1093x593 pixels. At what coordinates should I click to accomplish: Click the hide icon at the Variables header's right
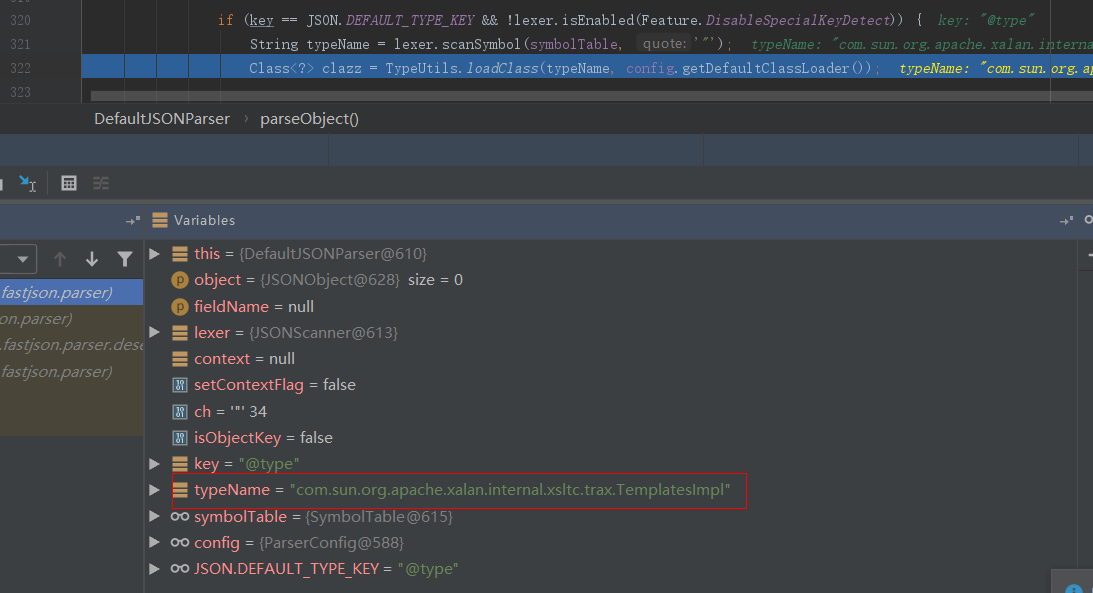click(x=1068, y=220)
